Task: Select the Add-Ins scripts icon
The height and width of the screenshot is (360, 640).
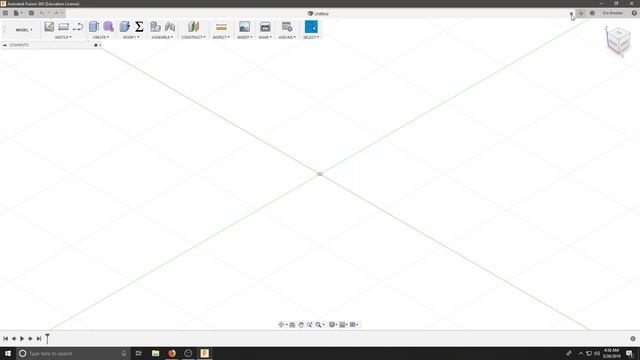Action: (287, 27)
